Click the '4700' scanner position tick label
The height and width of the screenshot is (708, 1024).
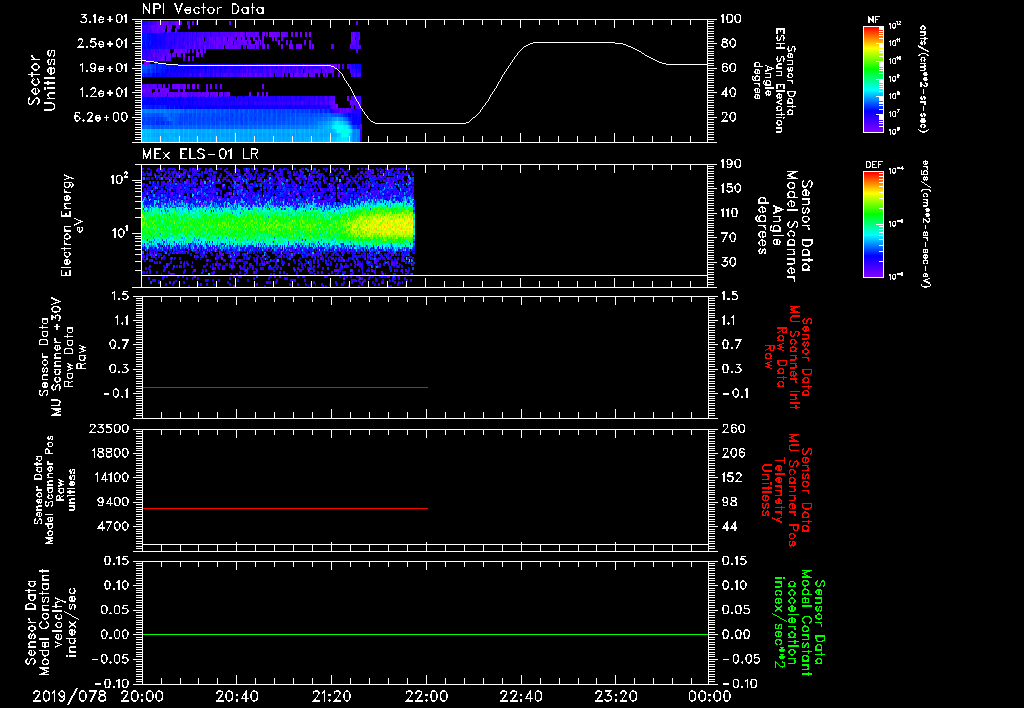tap(114, 526)
